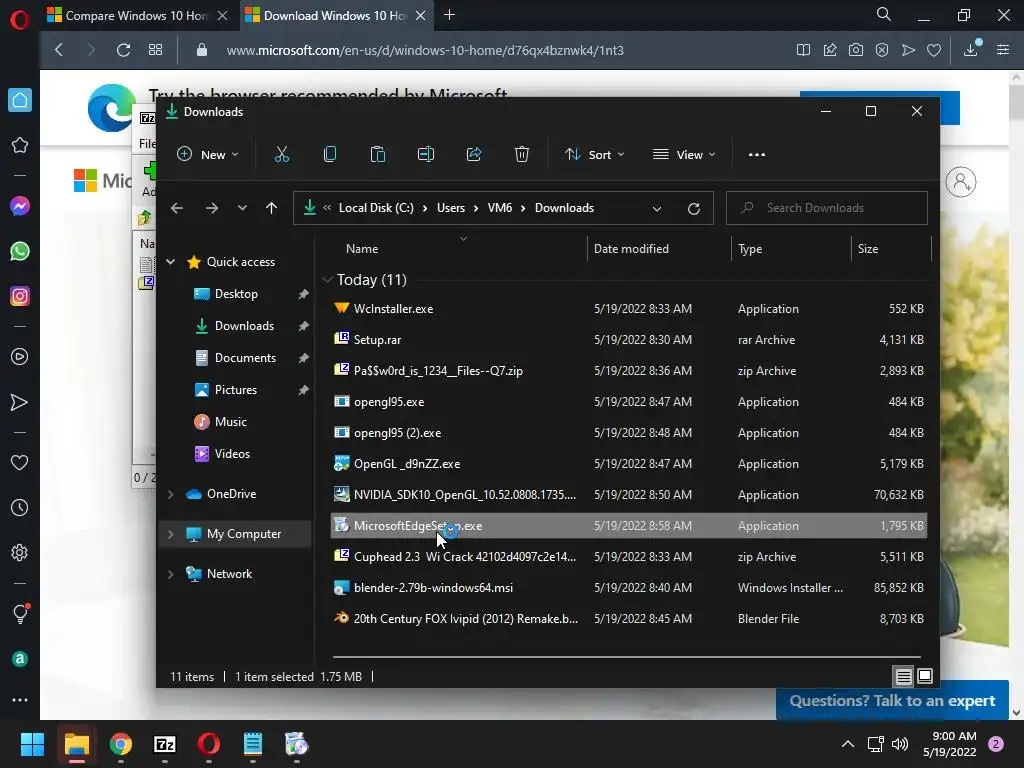1024x768 pixels.
Task: Open the Sort dropdown menu
Action: pyautogui.click(x=594, y=155)
